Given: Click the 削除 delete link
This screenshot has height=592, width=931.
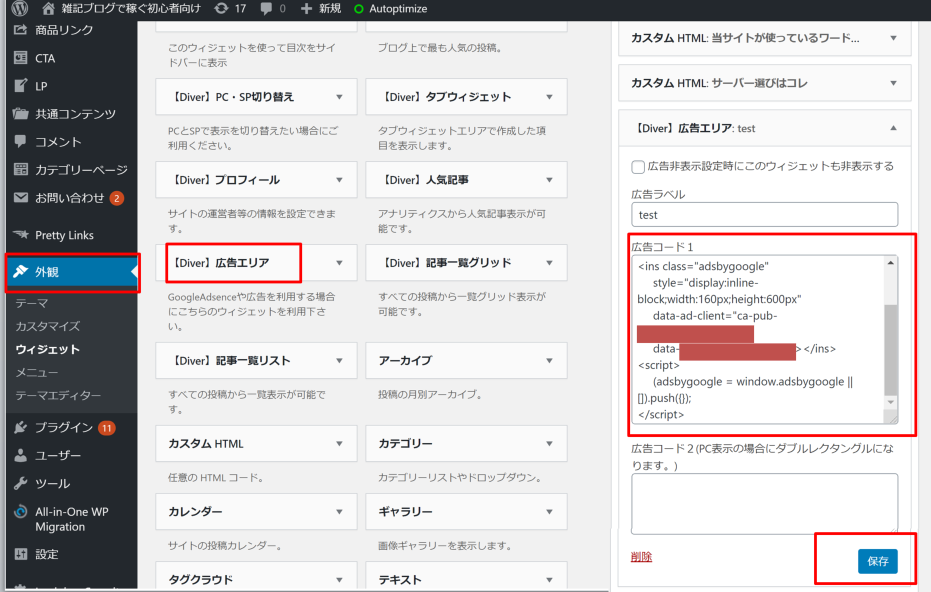Looking at the screenshot, I should click(641, 557).
